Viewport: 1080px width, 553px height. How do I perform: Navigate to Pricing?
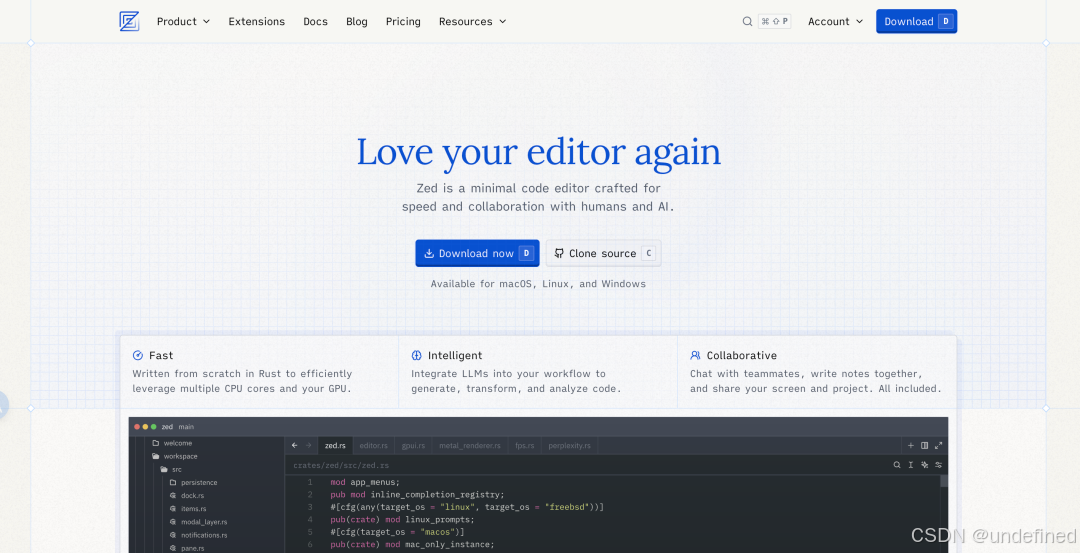pyautogui.click(x=403, y=21)
